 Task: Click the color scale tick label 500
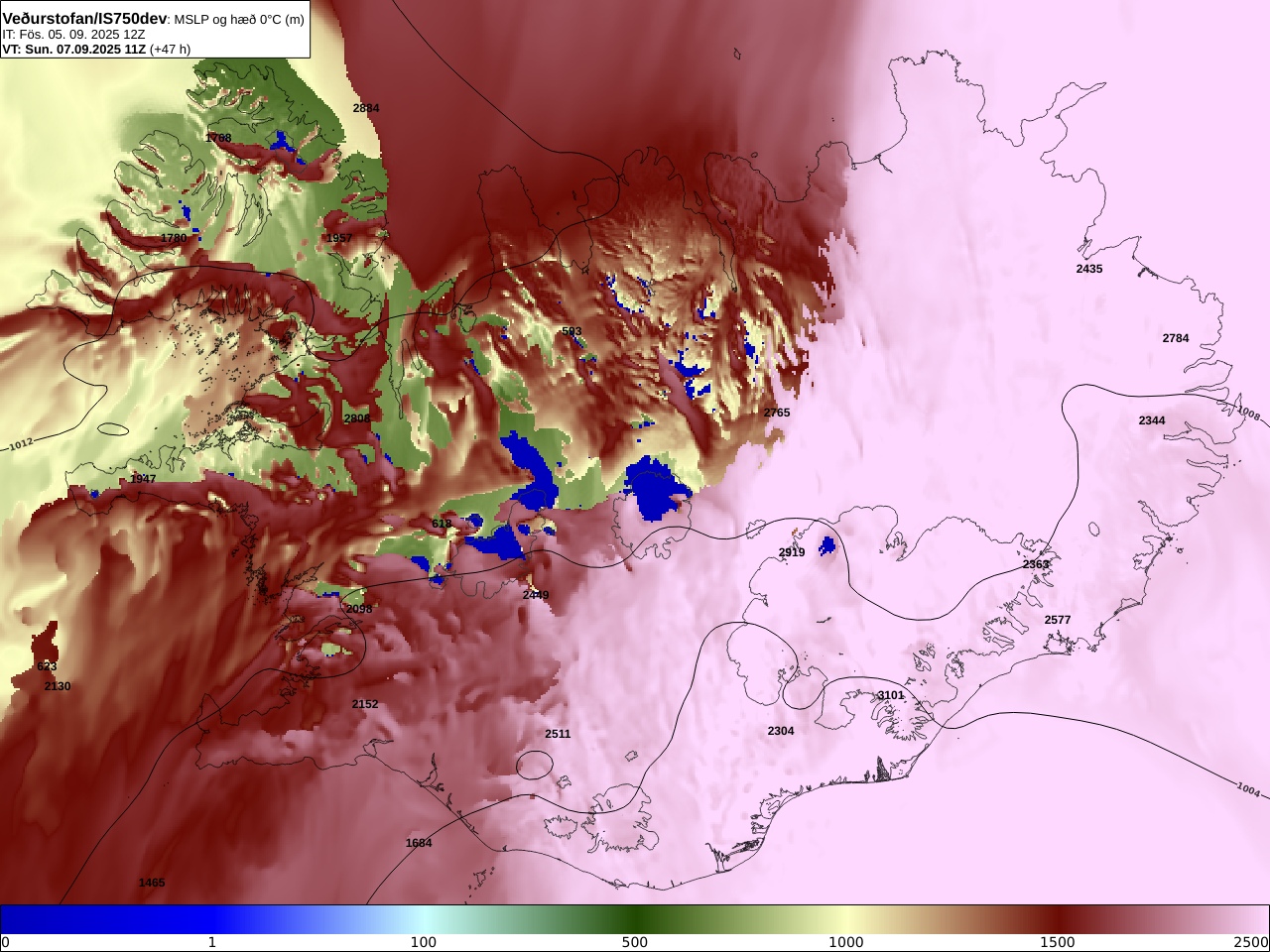635,942
